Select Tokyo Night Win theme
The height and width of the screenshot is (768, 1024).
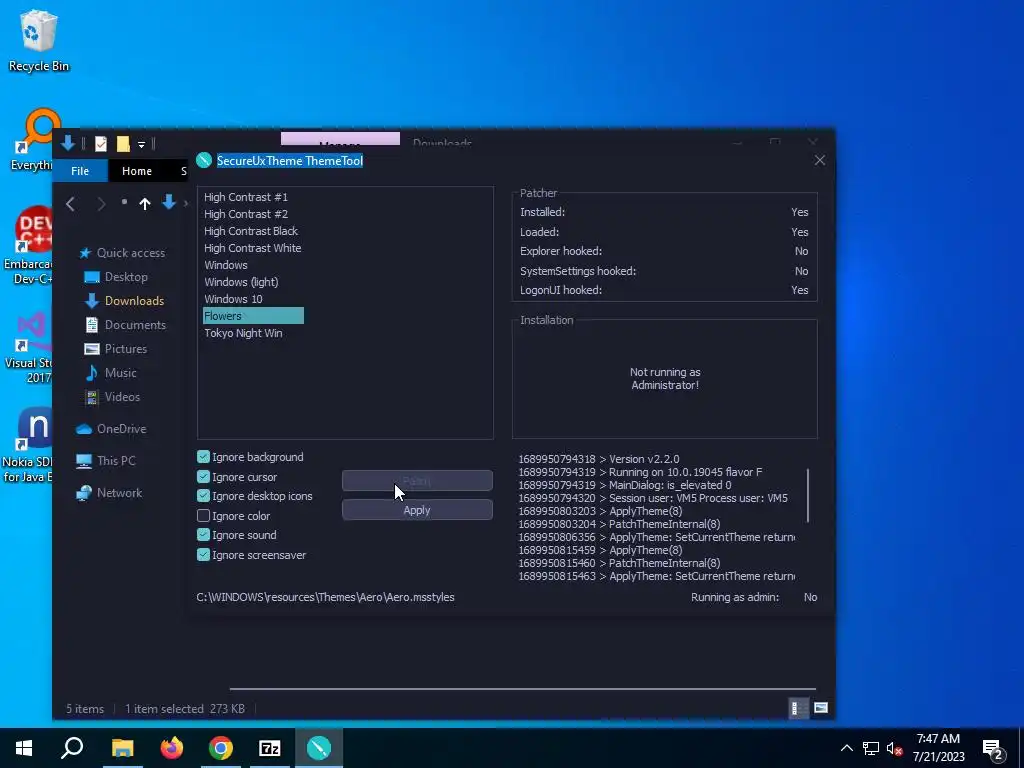243,332
